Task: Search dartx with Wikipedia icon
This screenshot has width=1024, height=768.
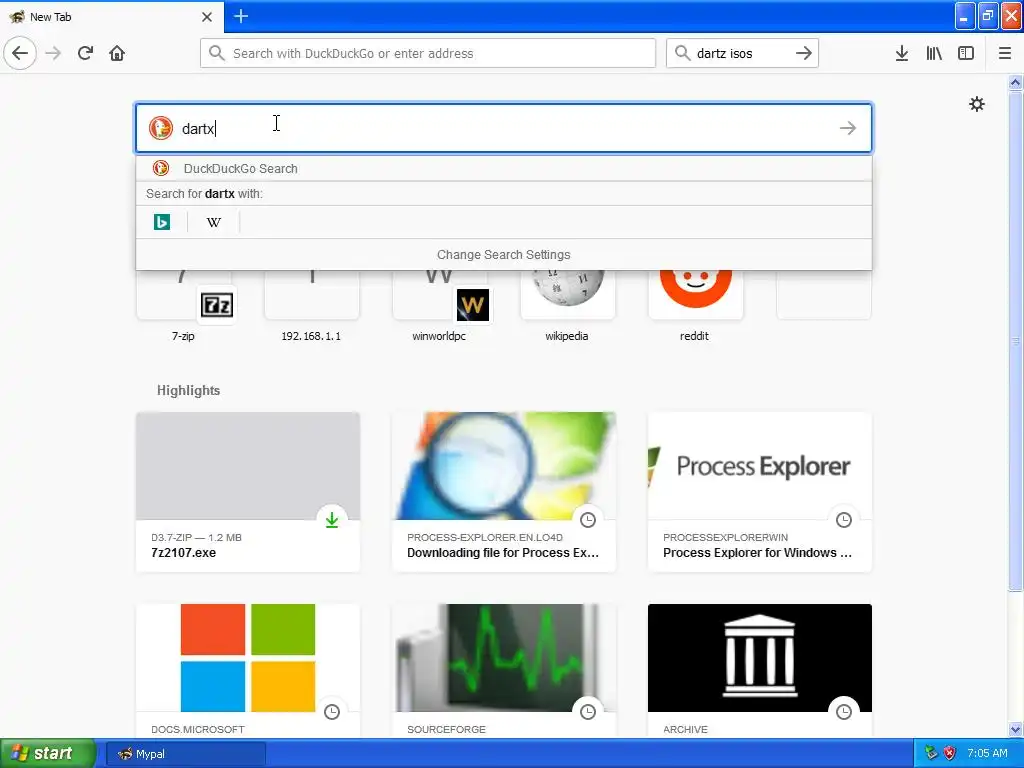Action: pos(214,222)
